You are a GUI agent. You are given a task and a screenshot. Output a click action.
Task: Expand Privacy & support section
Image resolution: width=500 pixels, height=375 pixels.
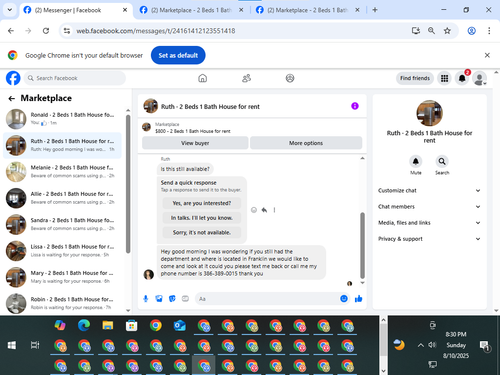pyautogui.click(x=429, y=239)
